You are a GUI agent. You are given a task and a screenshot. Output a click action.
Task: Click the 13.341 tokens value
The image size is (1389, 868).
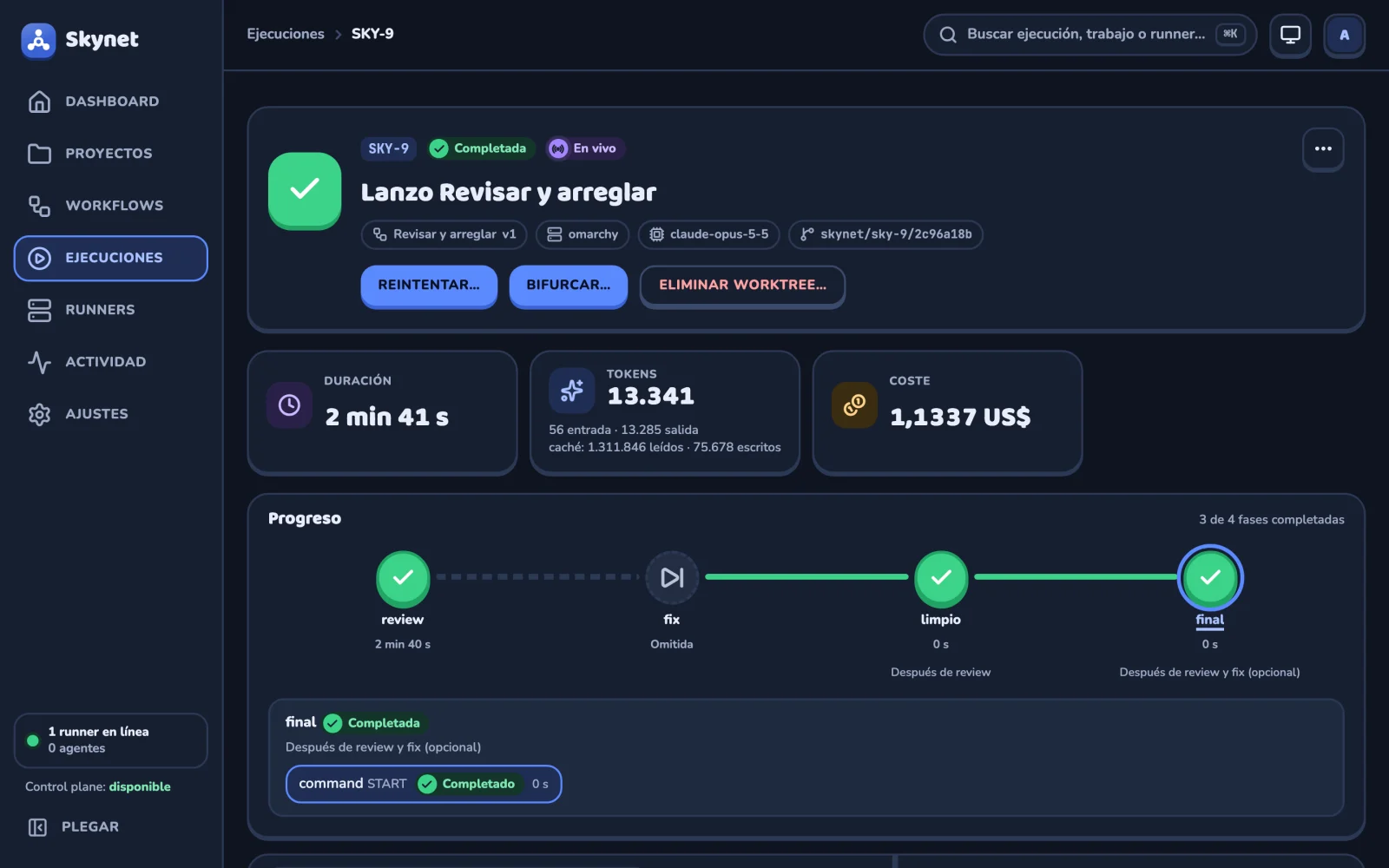[x=651, y=397]
